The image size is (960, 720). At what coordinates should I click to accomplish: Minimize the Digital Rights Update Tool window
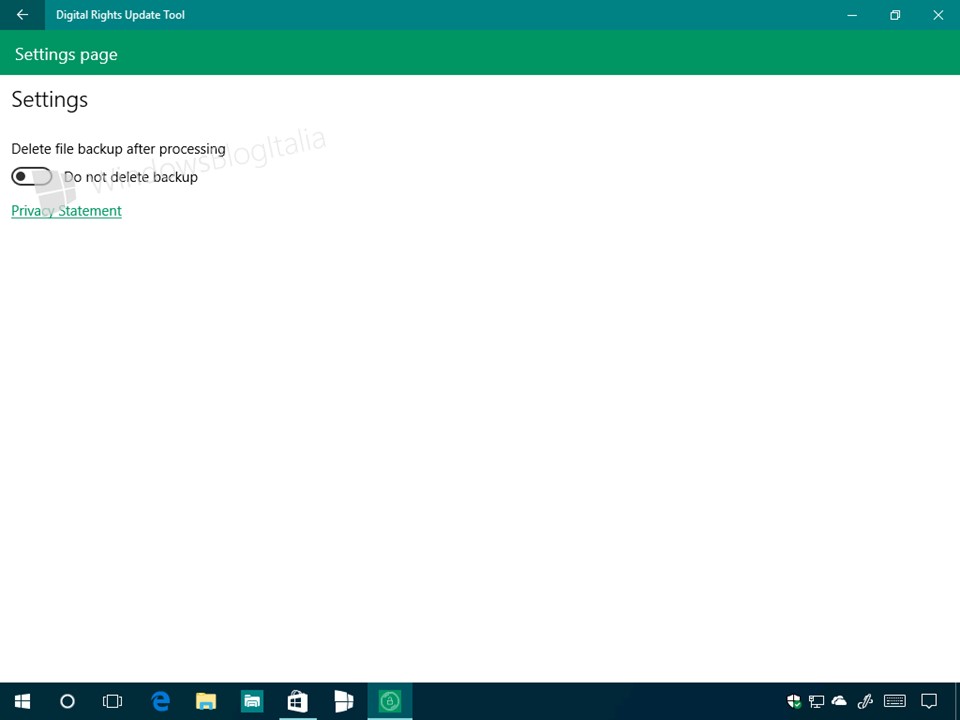tap(852, 15)
